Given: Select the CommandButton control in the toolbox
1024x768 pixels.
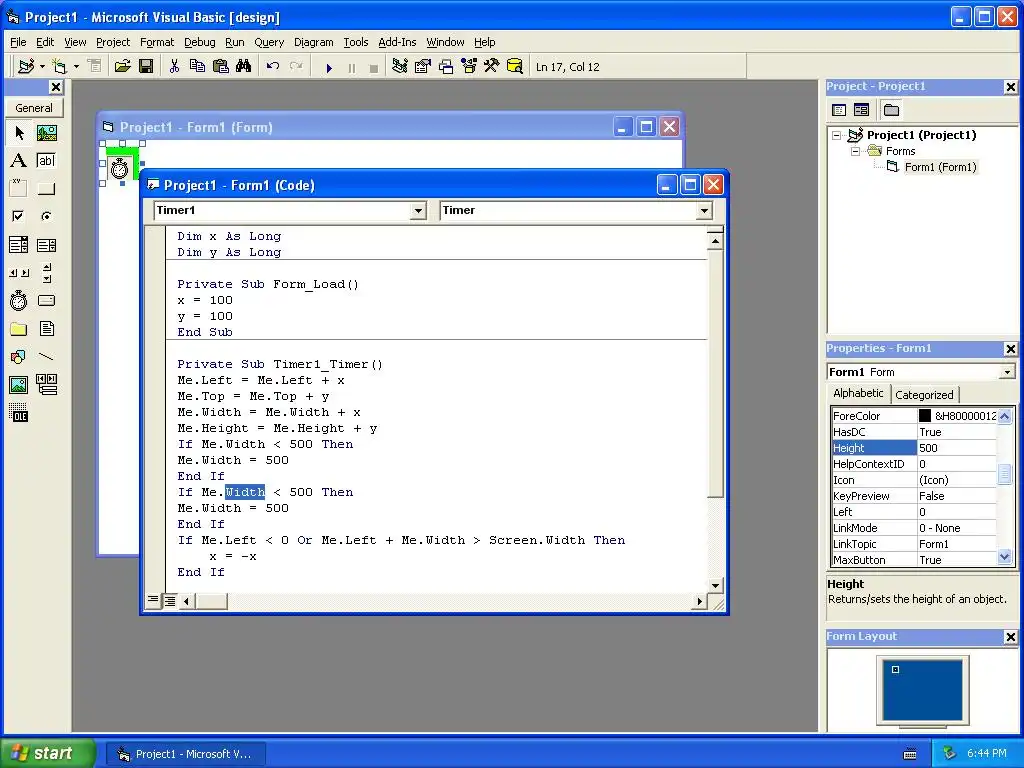Looking at the screenshot, I should point(46,189).
